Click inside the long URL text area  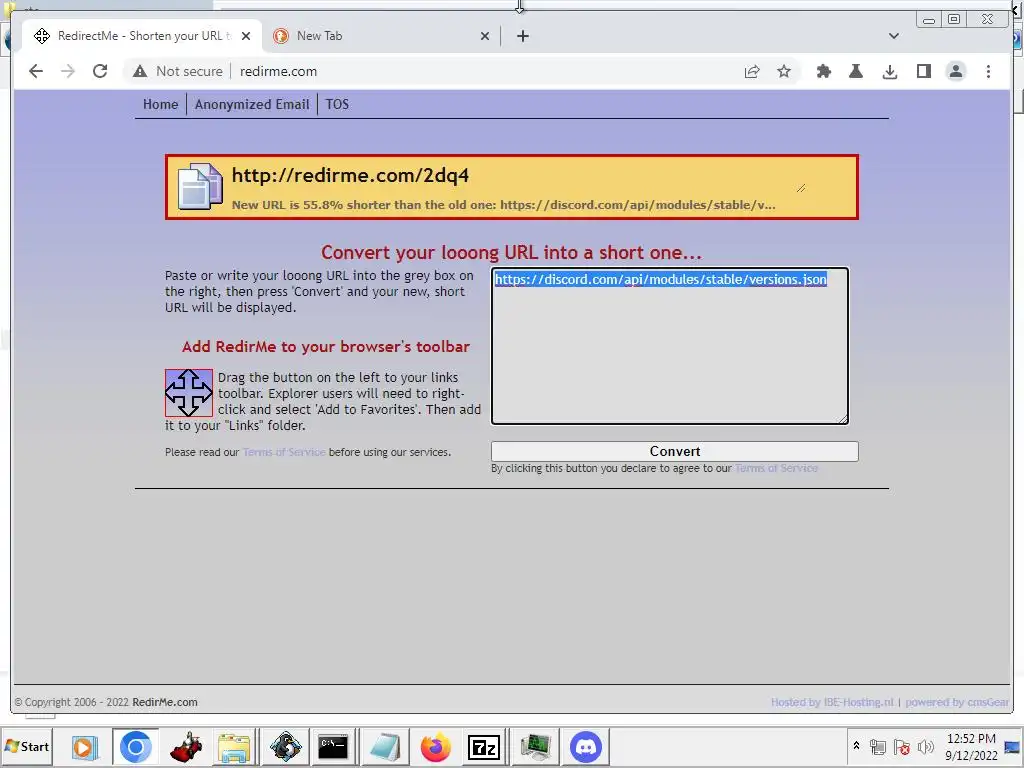[670, 345]
